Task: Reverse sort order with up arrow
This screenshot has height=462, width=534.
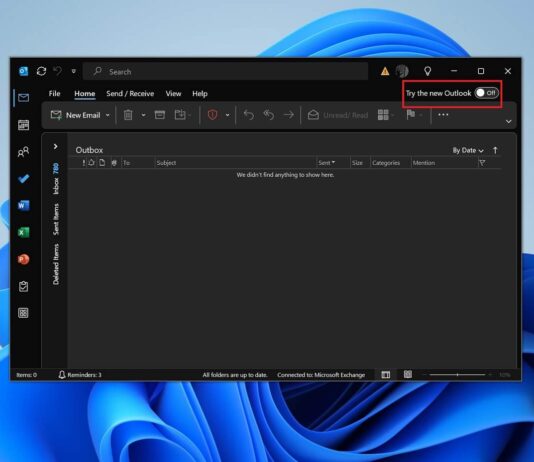Action: click(x=495, y=150)
